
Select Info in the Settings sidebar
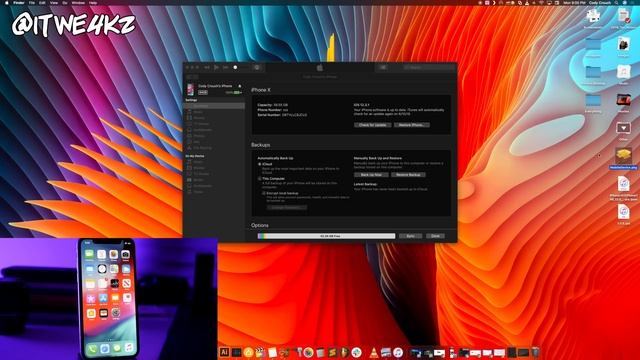215,142
